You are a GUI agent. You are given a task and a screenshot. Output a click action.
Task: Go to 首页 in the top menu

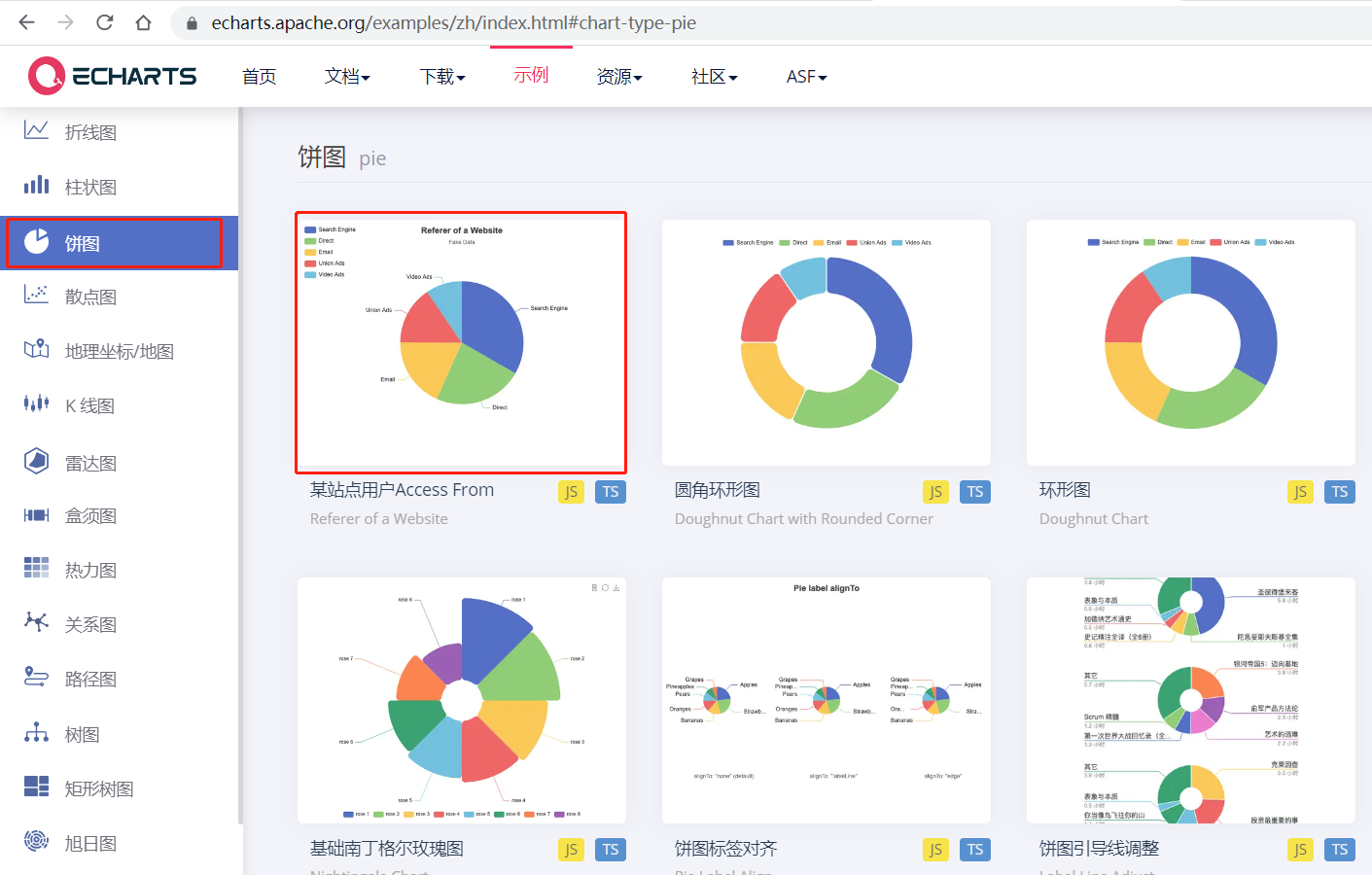coord(259,75)
